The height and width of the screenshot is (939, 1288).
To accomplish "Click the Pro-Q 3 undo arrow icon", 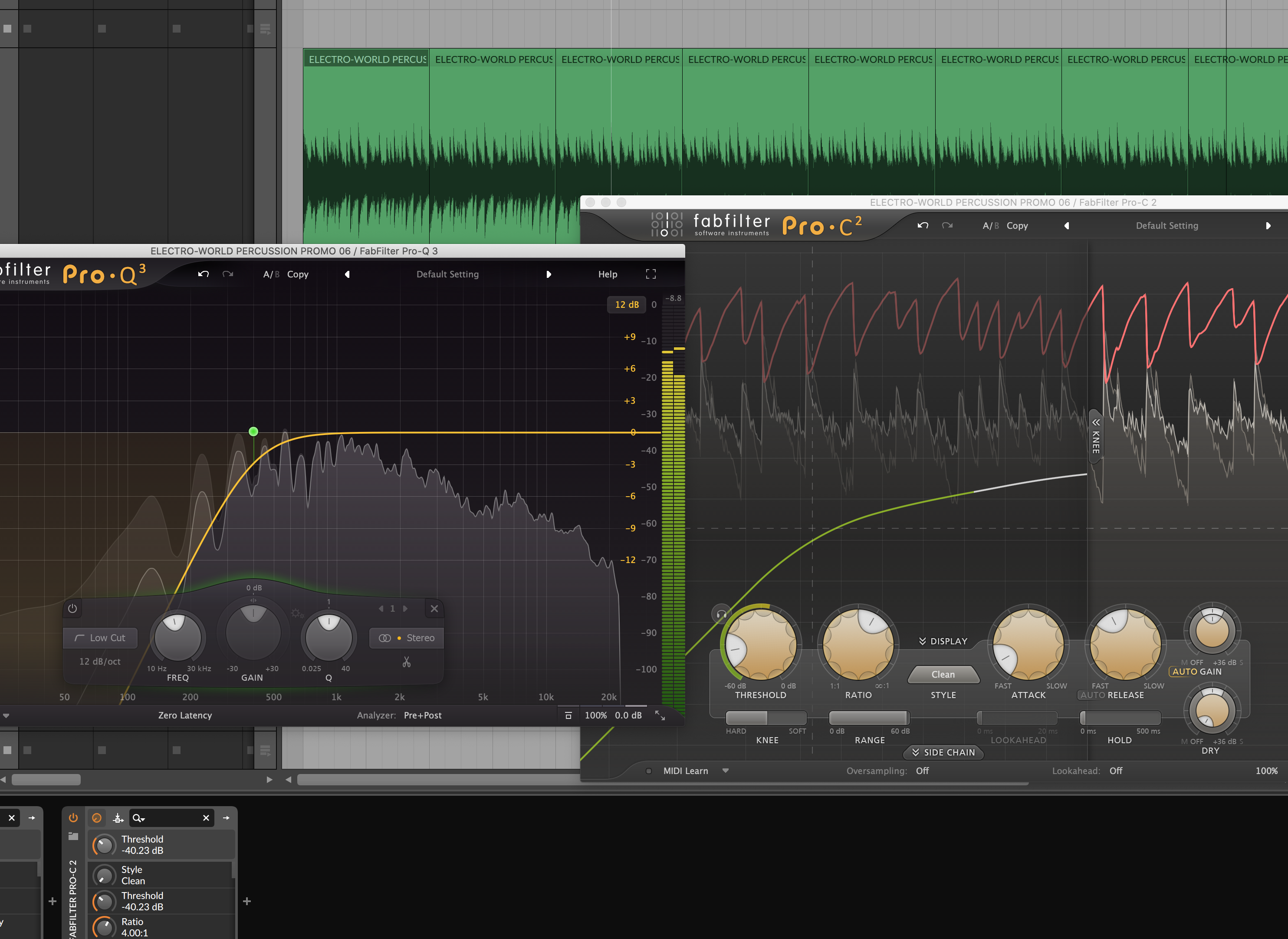I will point(204,274).
